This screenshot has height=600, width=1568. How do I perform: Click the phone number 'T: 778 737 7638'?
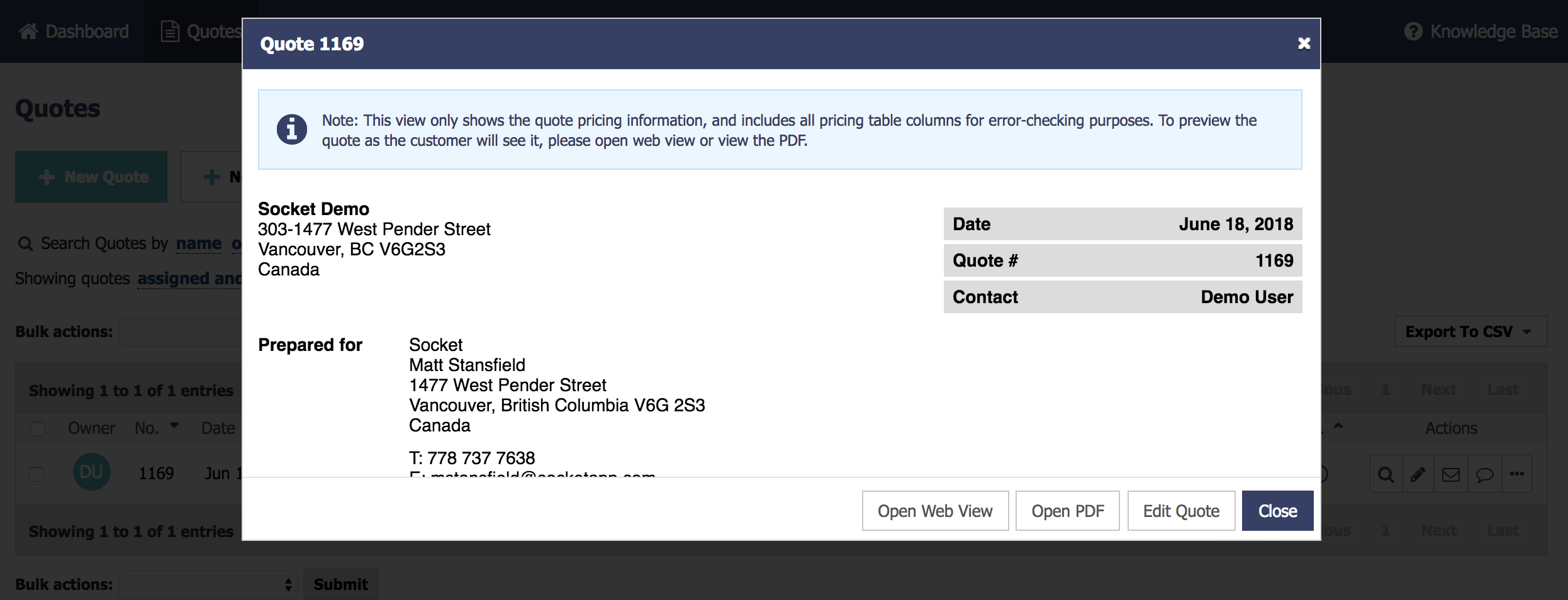(472, 458)
